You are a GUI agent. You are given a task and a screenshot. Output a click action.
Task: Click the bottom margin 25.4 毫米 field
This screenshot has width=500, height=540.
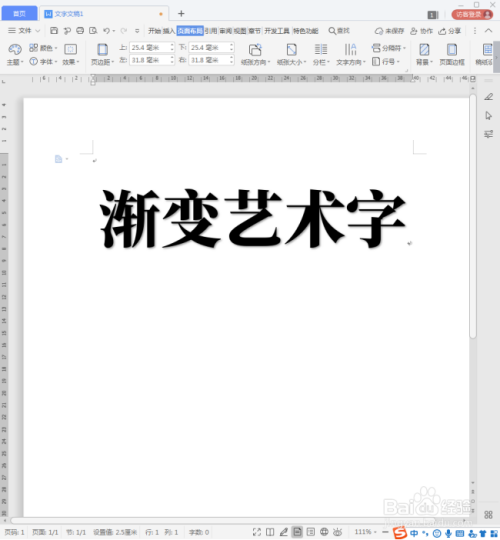pos(211,48)
